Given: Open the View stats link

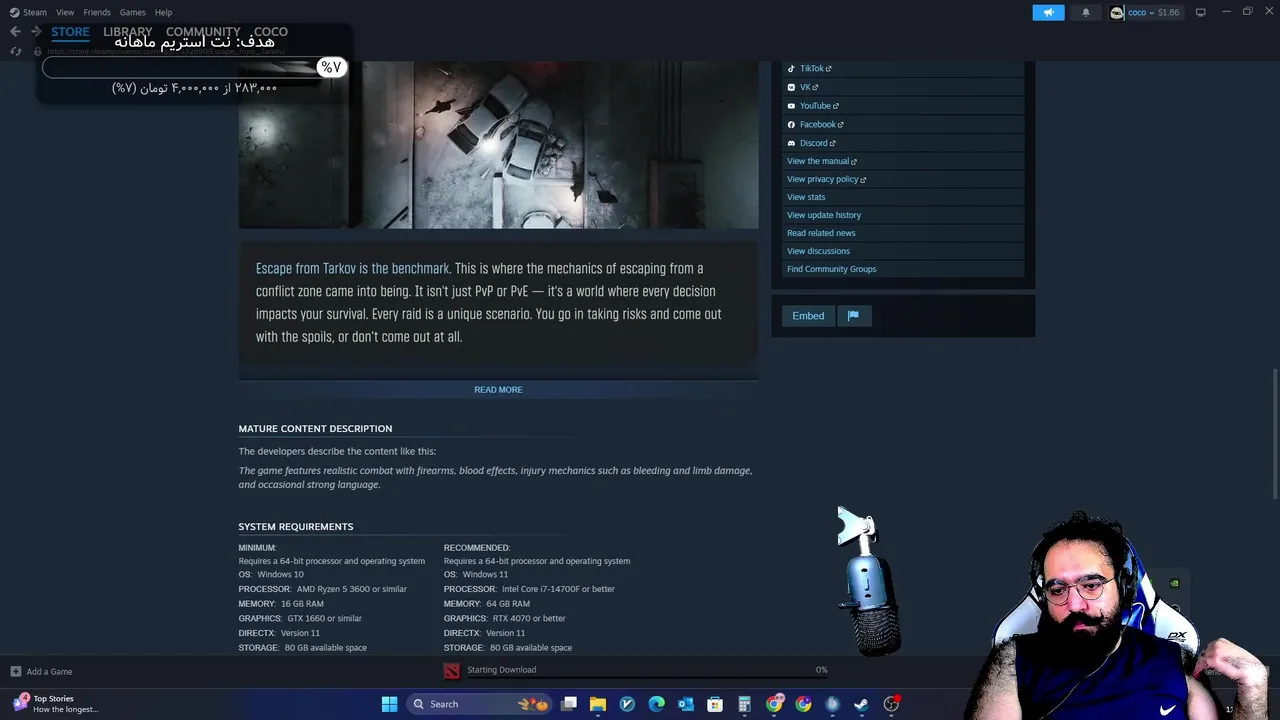Looking at the screenshot, I should tap(806, 197).
